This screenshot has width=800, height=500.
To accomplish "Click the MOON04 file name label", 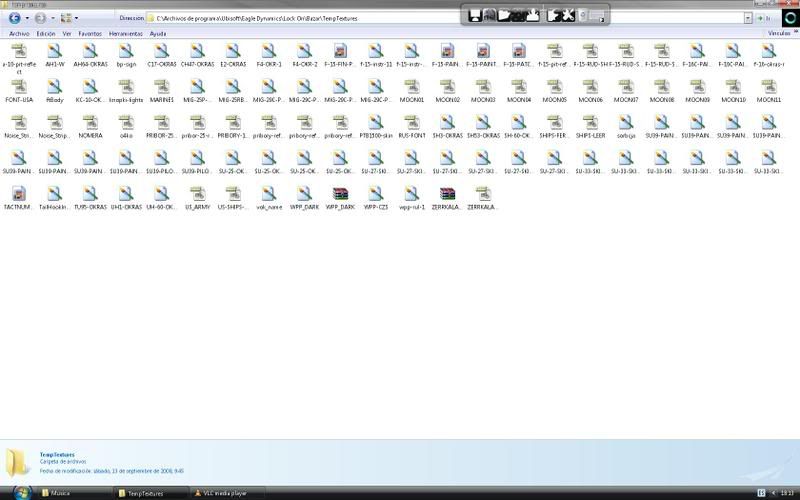I will click(x=519, y=100).
